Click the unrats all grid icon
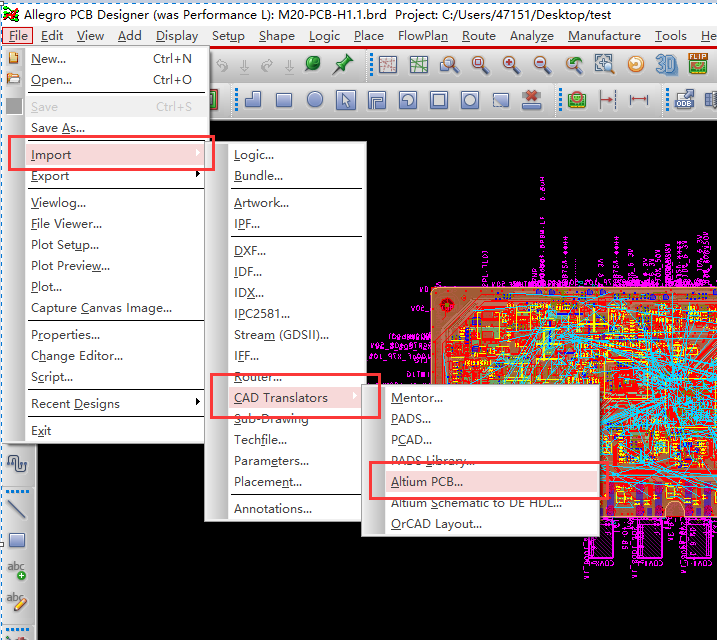717x640 pixels. coord(388,64)
